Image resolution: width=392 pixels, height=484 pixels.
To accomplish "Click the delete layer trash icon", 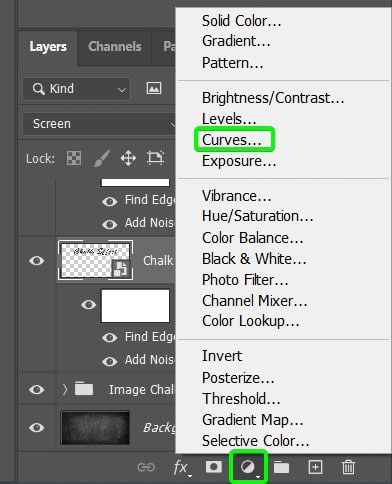I will click(x=348, y=467).
